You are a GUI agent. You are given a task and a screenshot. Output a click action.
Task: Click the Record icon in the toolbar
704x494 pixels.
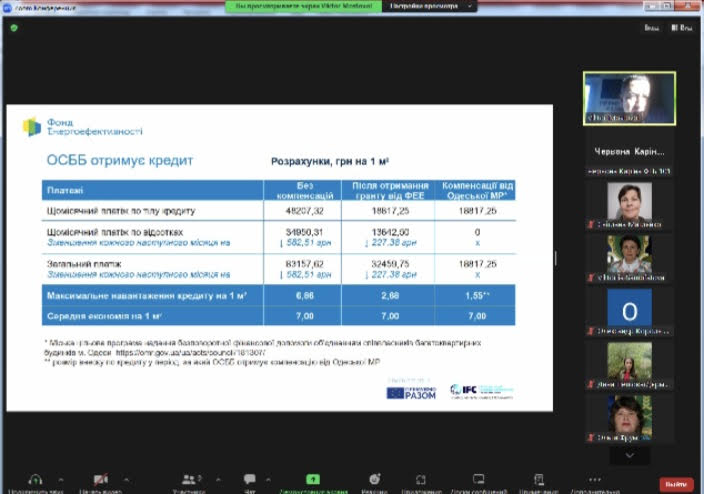pyautogui.click(x=374, y=479)
